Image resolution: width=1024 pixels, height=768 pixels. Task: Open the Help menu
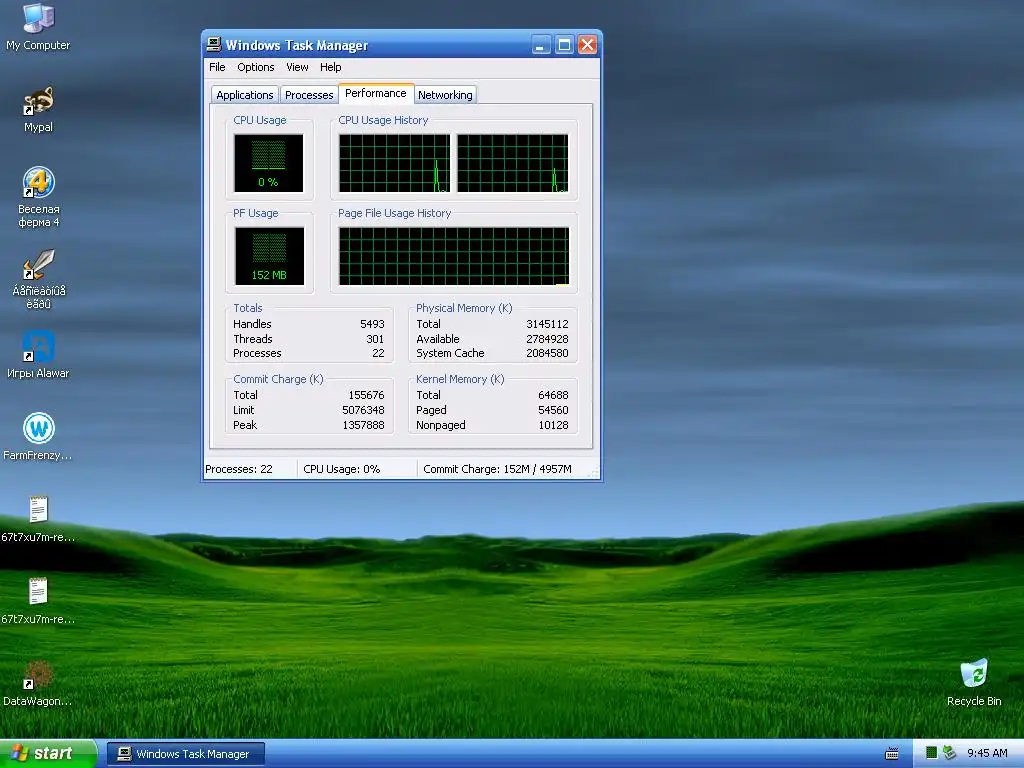[330, 67]
